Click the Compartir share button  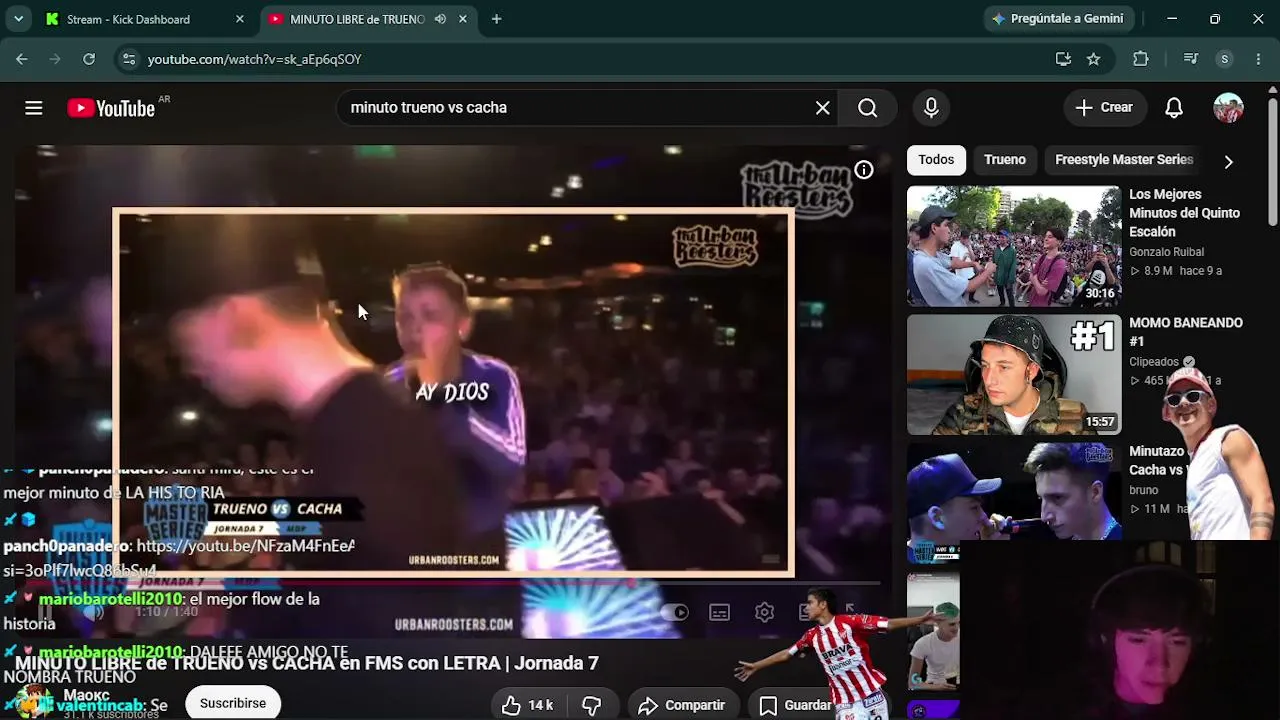pyautogui.click(x=681, y=705)
